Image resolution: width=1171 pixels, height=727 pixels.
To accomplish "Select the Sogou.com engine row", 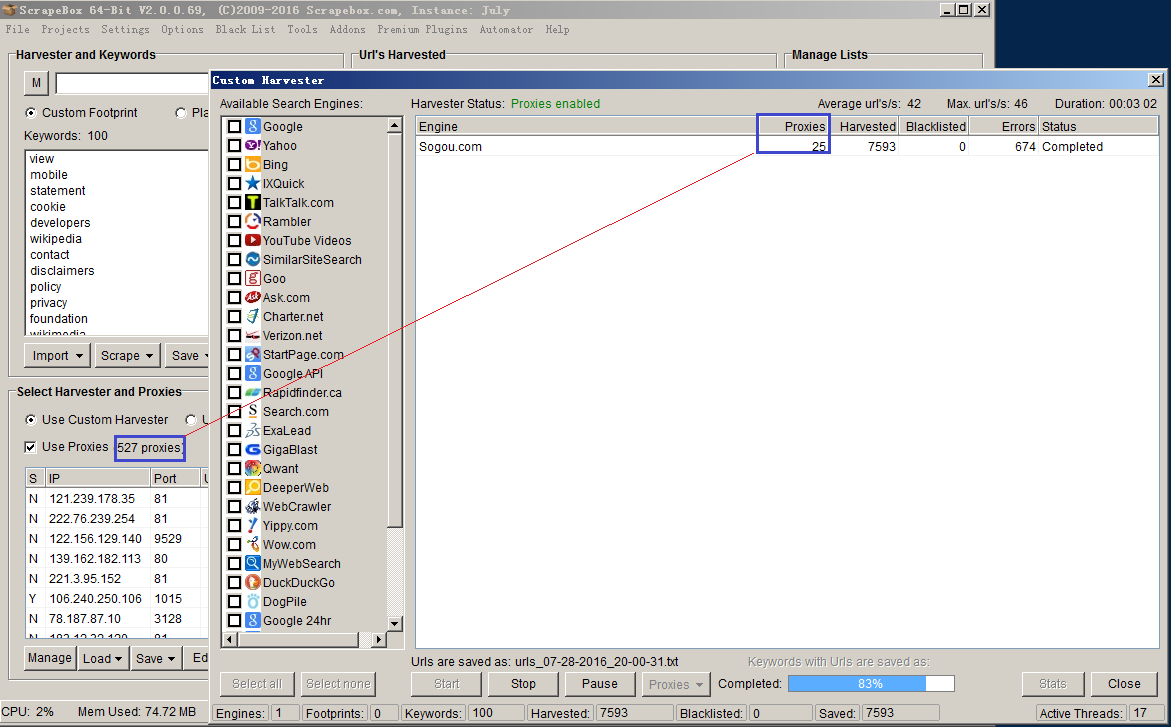I will 787,146.
